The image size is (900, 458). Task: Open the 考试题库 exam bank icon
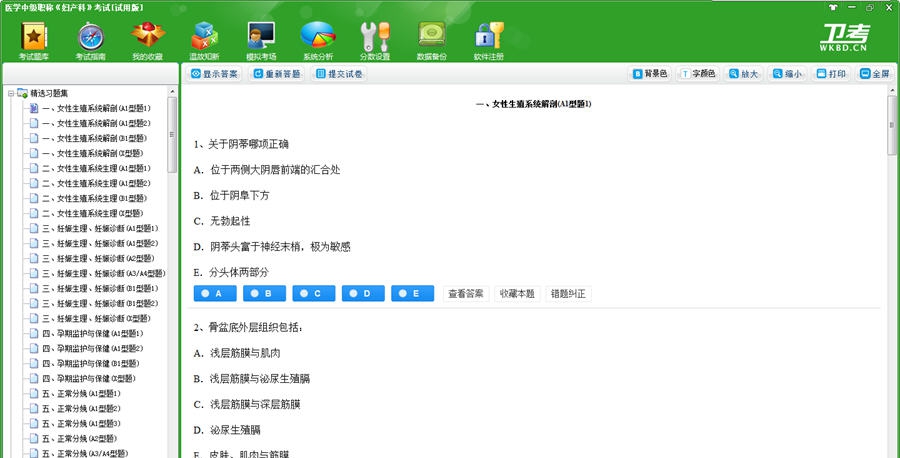click(x=34, y=41)
